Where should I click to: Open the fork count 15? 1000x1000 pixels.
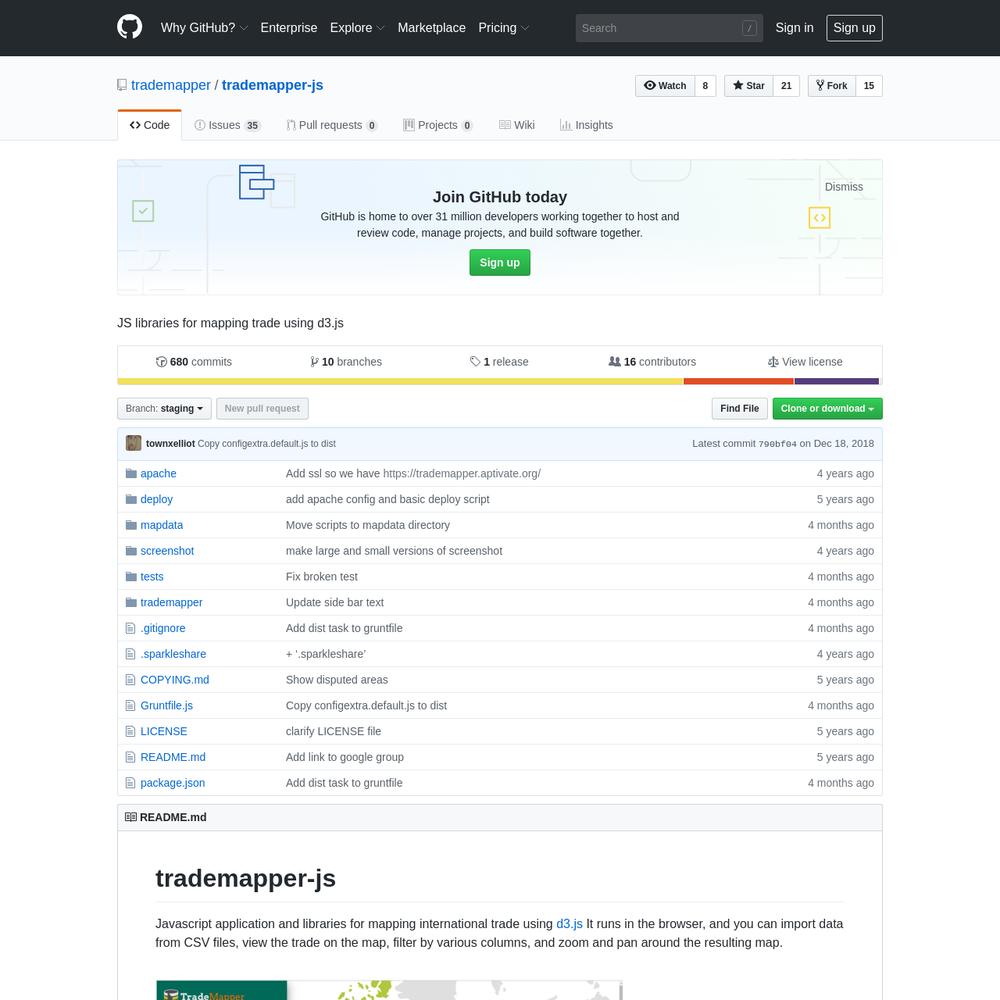(869, 85)
